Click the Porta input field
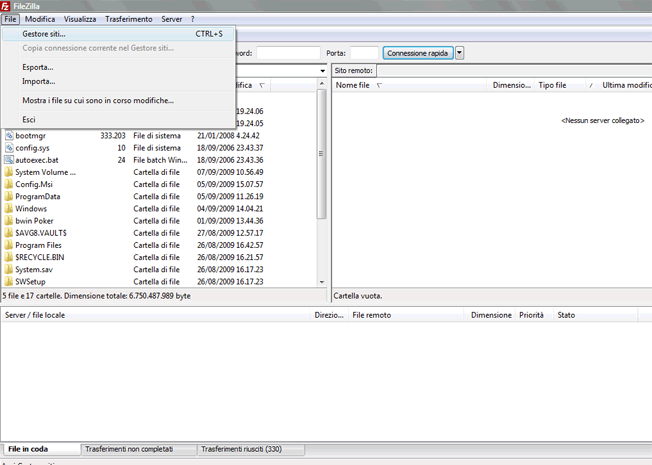 pos(364,53)
